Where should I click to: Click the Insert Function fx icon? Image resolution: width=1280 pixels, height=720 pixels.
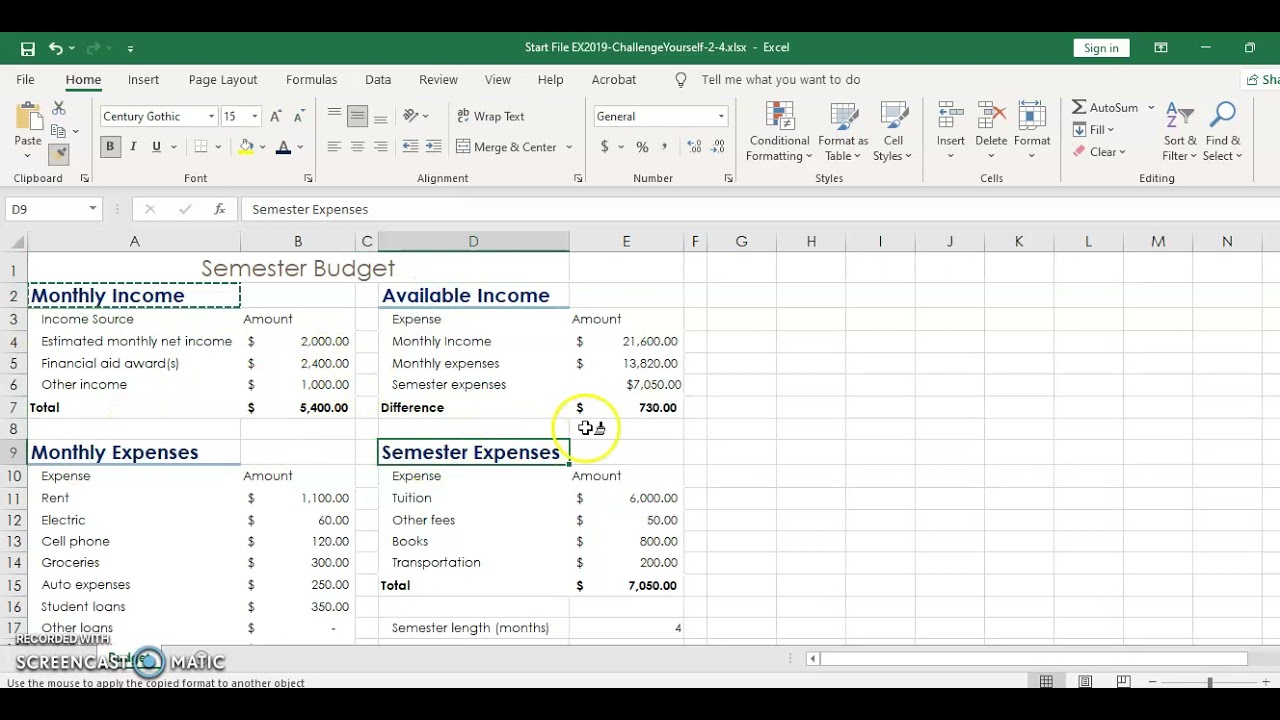(x=219, y=209)
